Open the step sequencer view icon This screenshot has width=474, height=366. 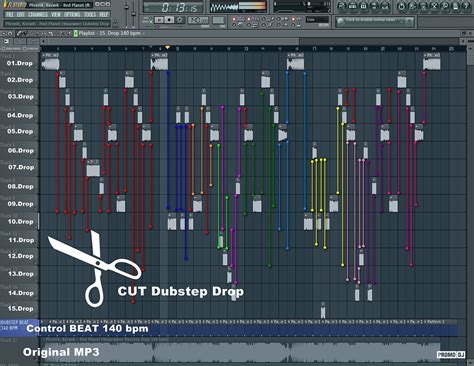(x=352, y=6)
